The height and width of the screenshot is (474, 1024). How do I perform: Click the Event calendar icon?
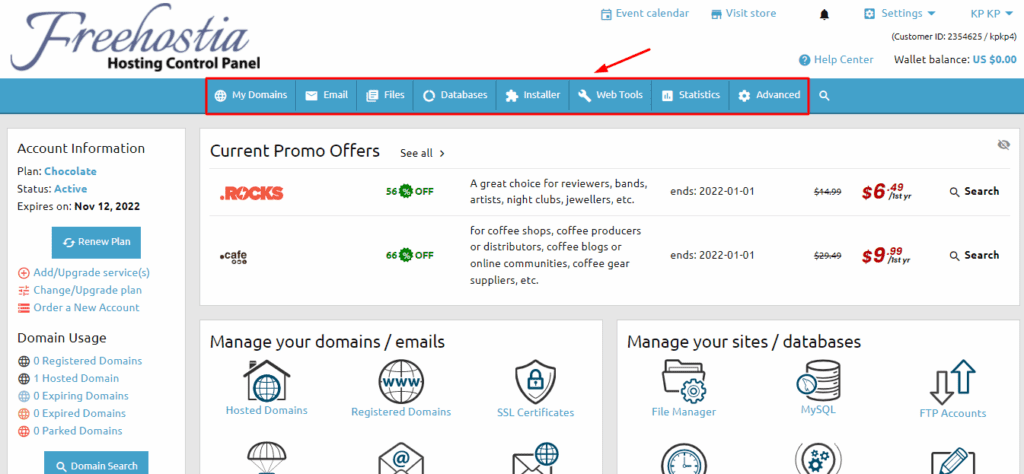pyautogui.click(x=607, y=14)
